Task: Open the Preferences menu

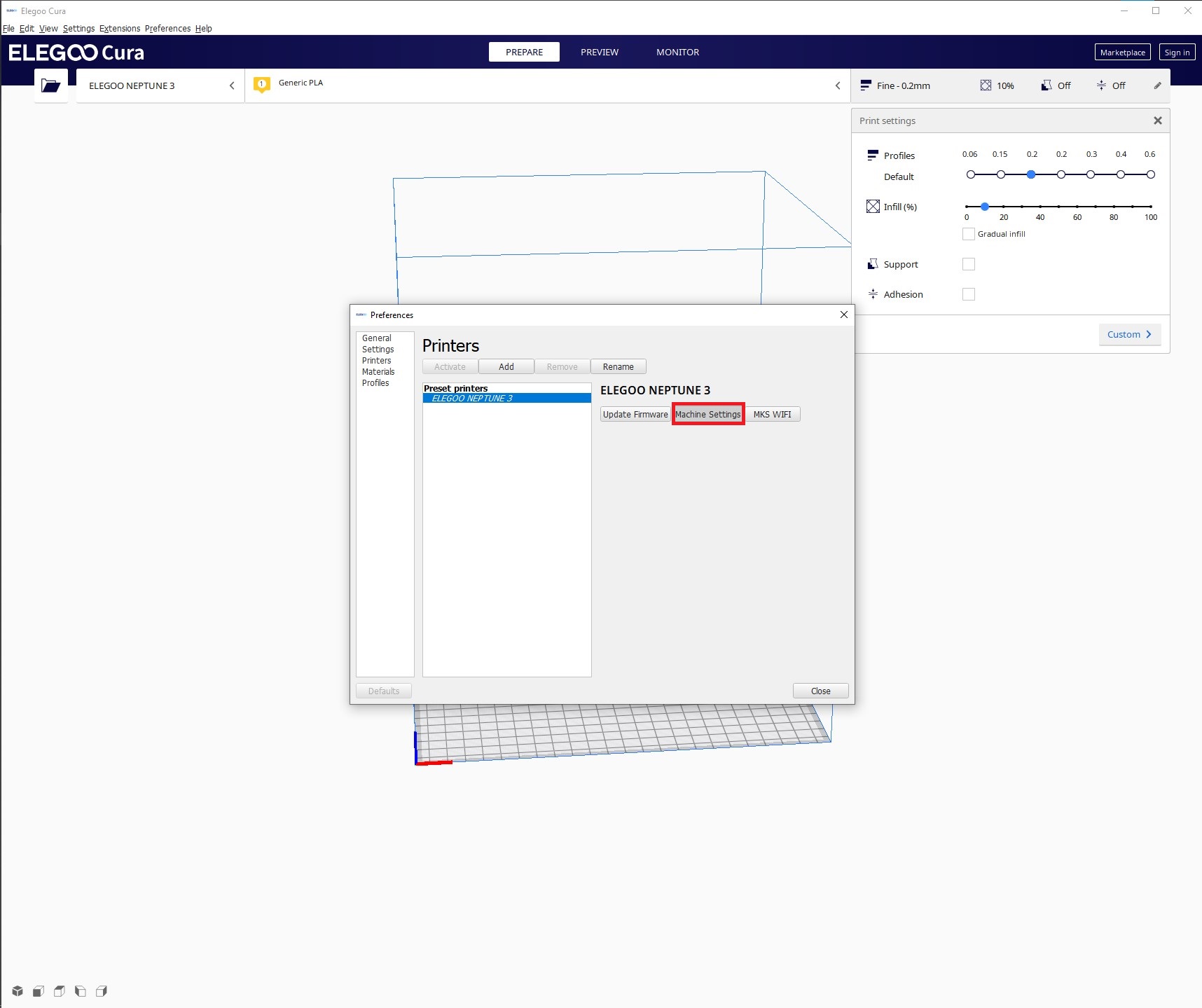Action: pos(167,28)
